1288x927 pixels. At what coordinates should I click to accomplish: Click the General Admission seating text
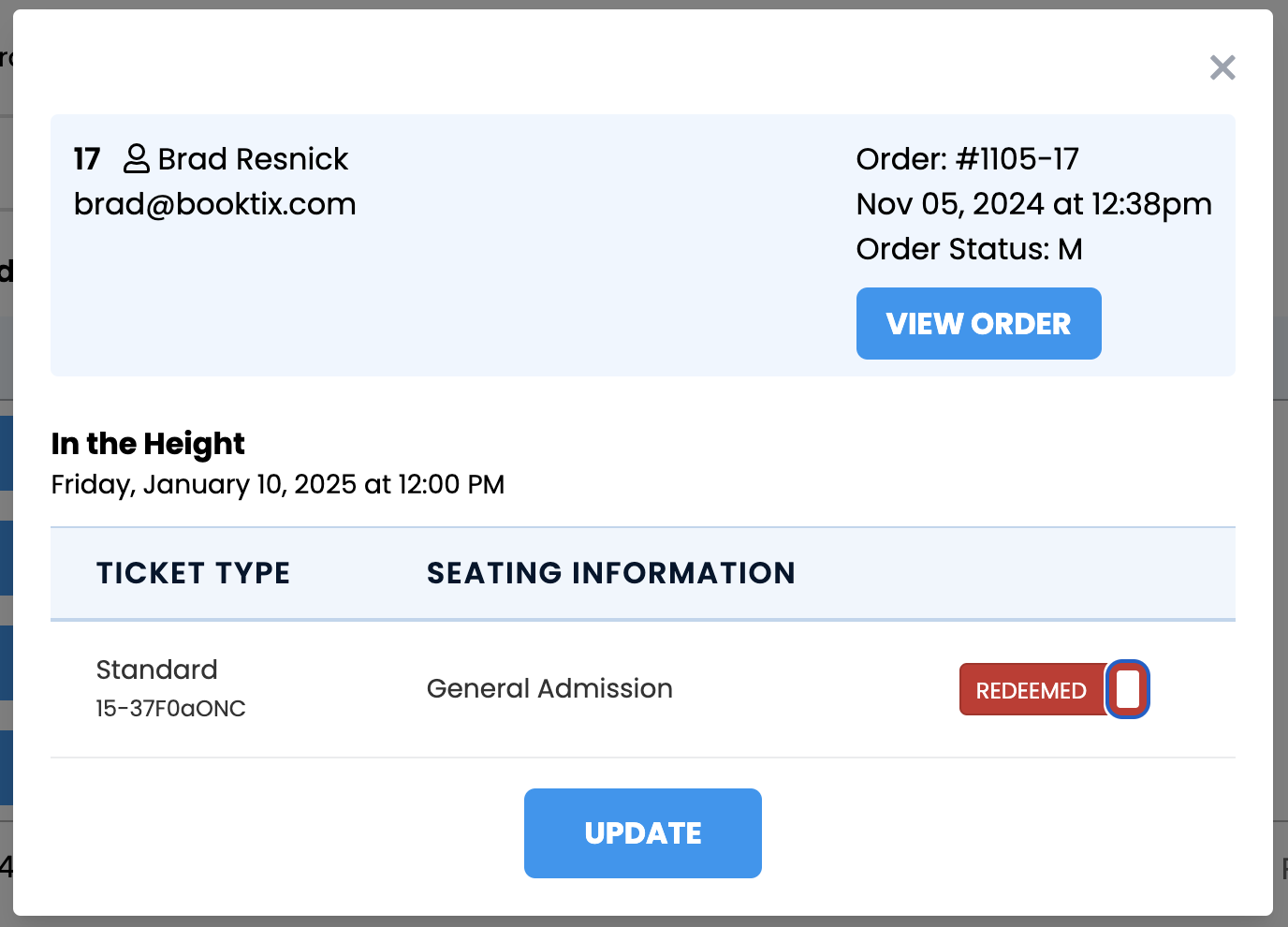point(550,688)
